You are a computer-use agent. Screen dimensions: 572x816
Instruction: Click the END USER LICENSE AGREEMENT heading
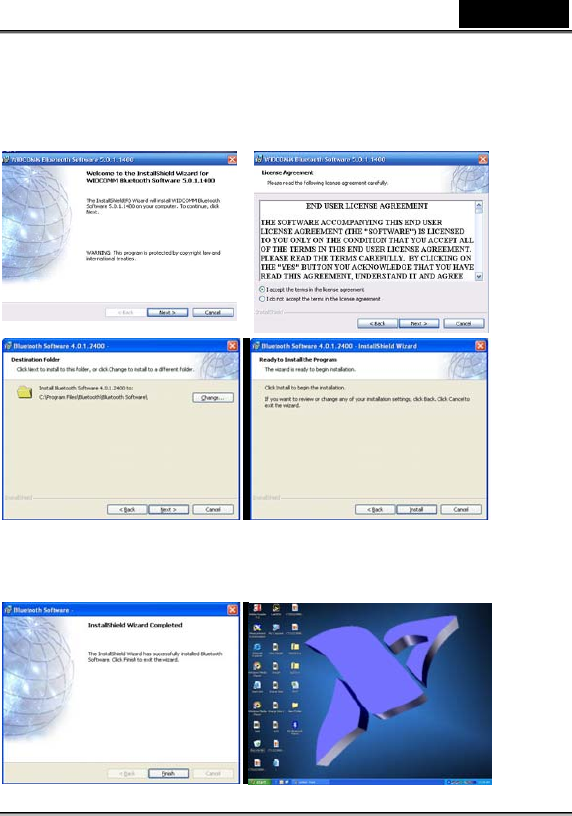coord(367,206)
